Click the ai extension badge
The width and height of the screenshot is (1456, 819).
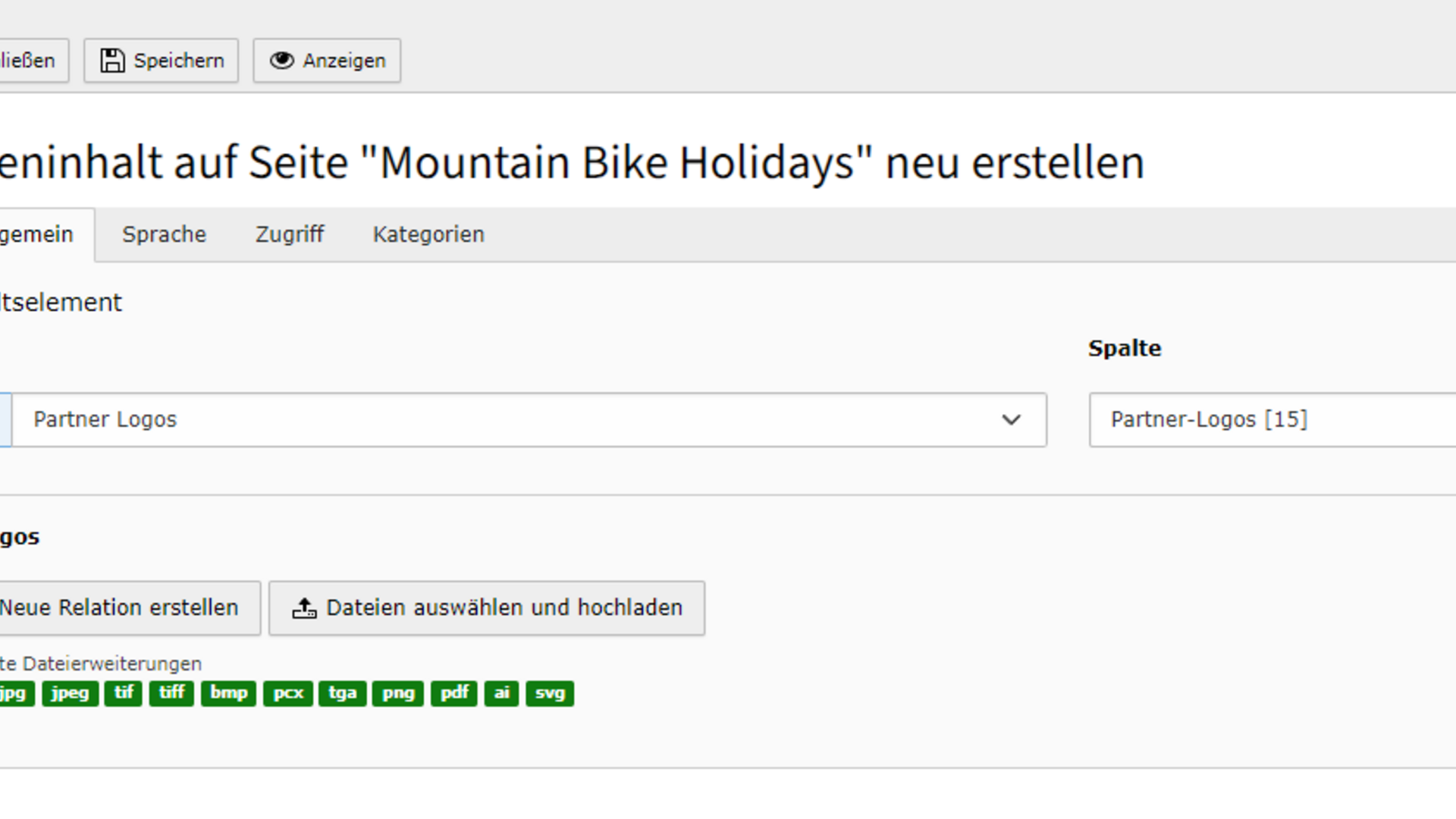pyautogui.click(x=501, y=693)
